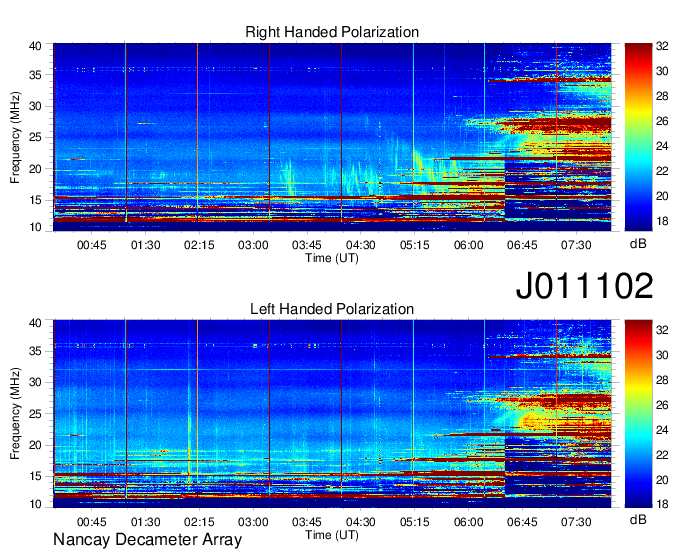680x552 pixels.
Task: Click the 06:45 time tick on bottom plot
Action: pyautogui.click(x=522, y=522)
